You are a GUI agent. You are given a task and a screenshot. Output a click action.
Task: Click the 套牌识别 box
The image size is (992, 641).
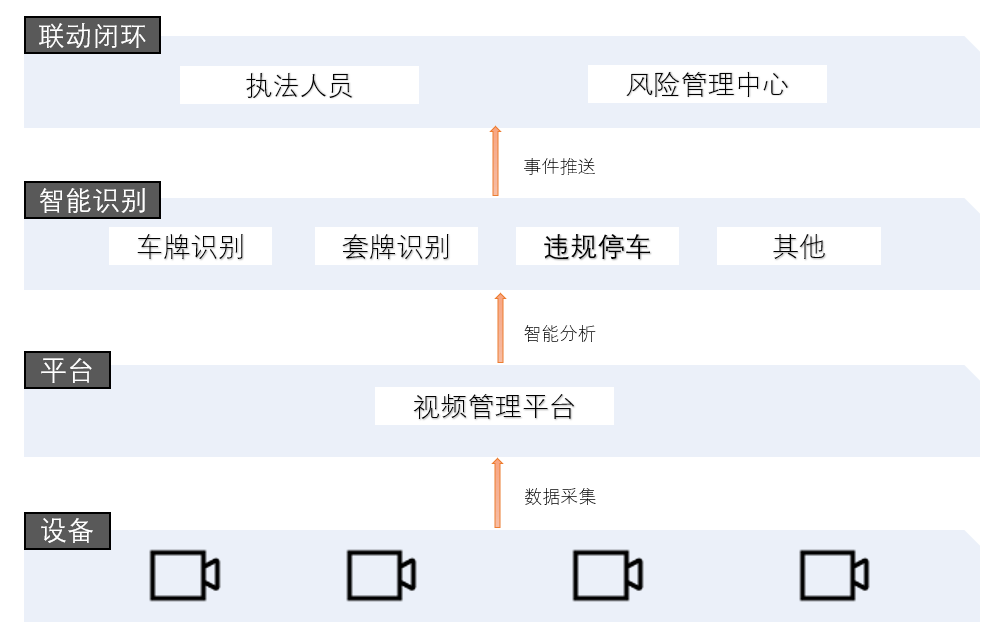396,247
